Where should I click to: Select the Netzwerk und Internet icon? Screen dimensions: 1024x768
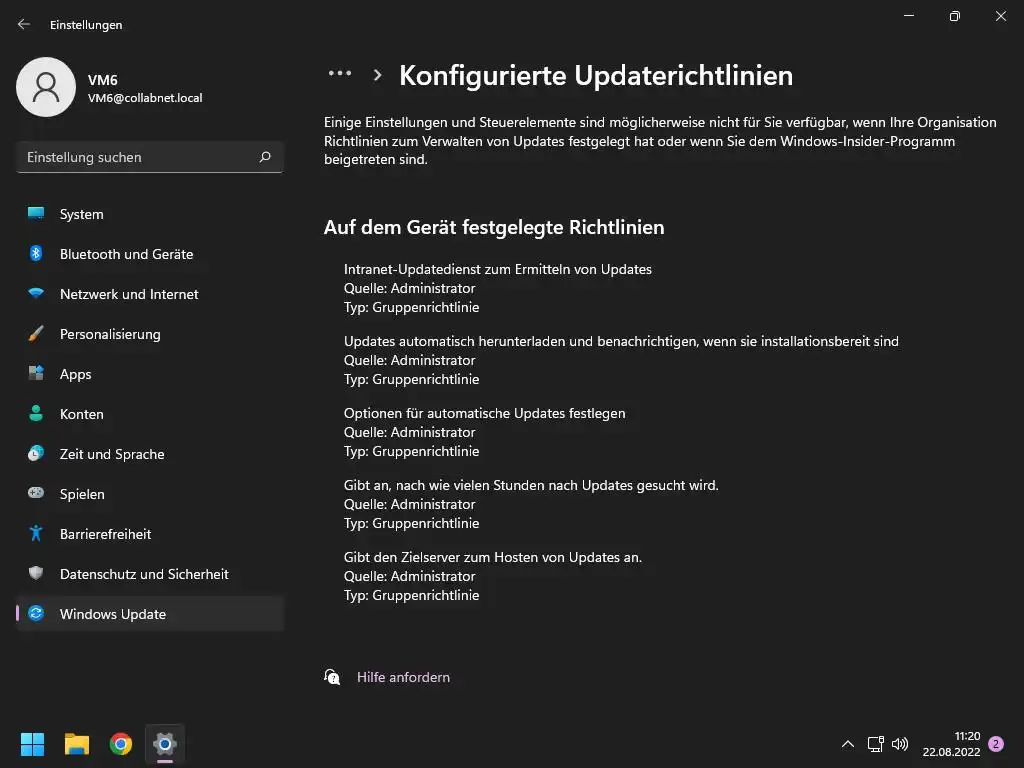[36, 294]
